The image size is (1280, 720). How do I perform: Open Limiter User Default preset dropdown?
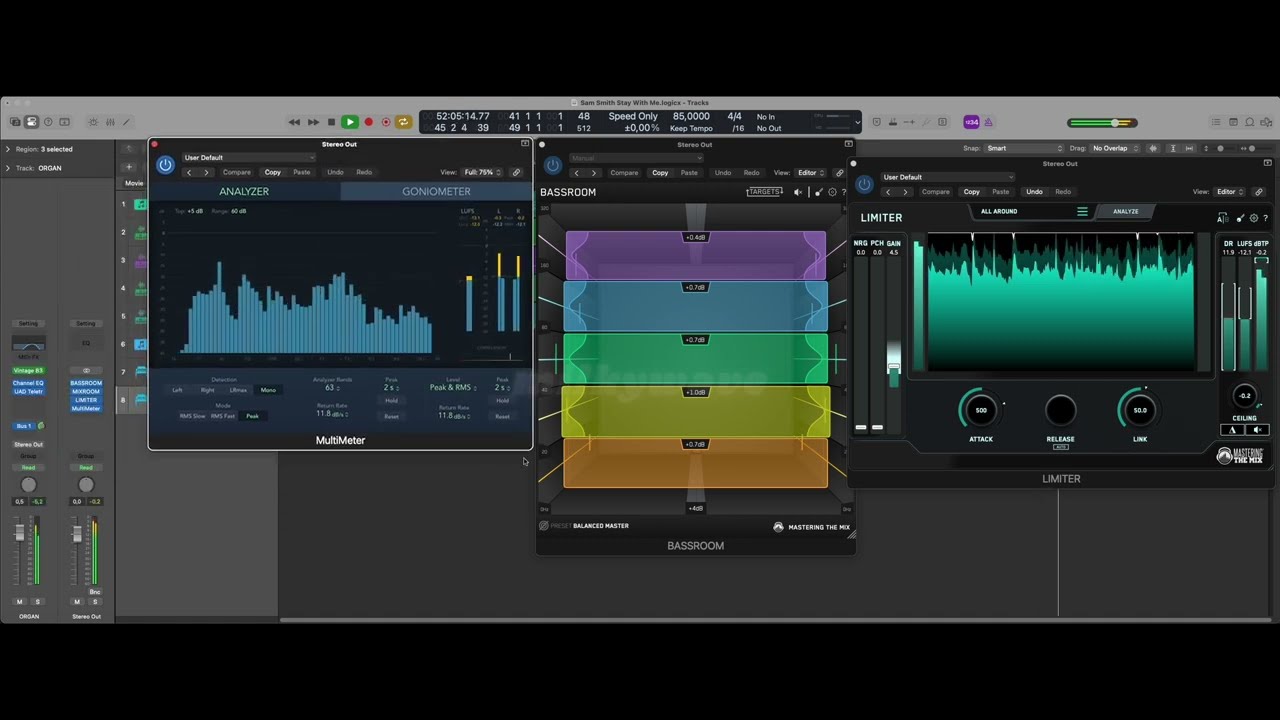[947, 177]
